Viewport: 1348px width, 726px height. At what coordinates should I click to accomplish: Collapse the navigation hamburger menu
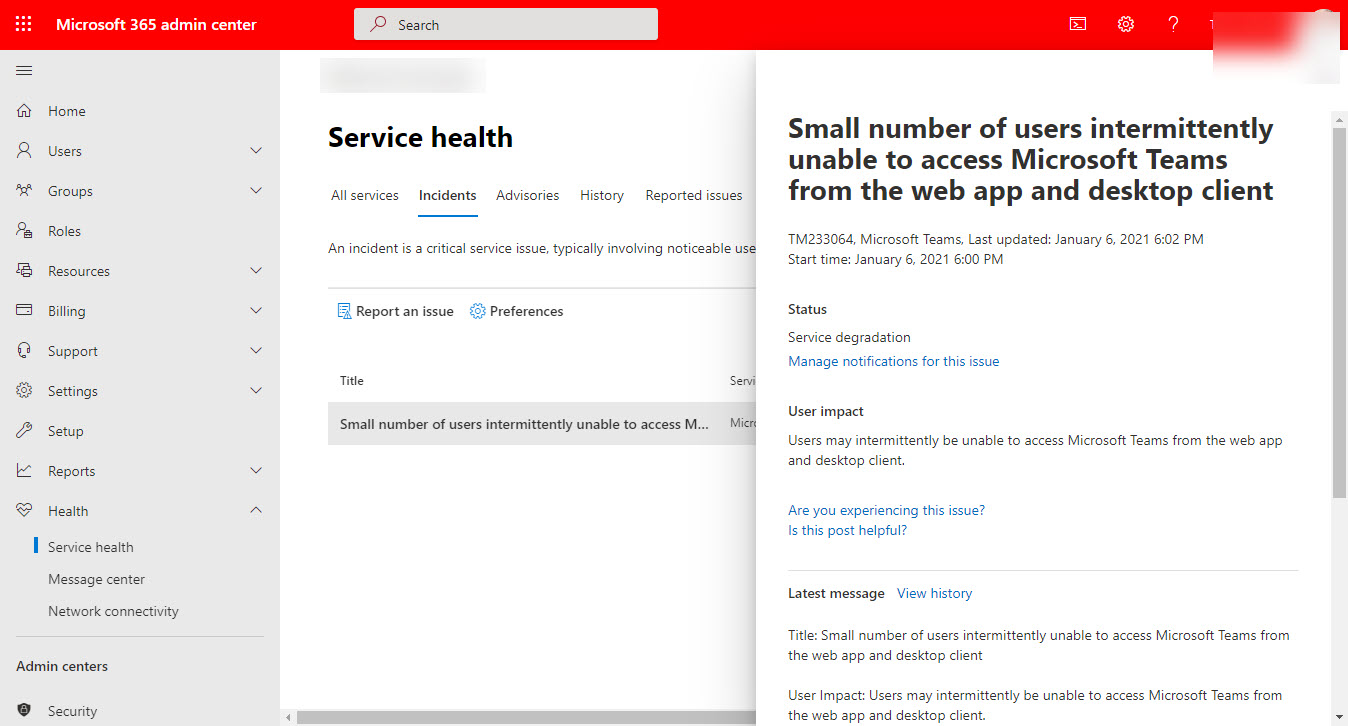point(24,70)
